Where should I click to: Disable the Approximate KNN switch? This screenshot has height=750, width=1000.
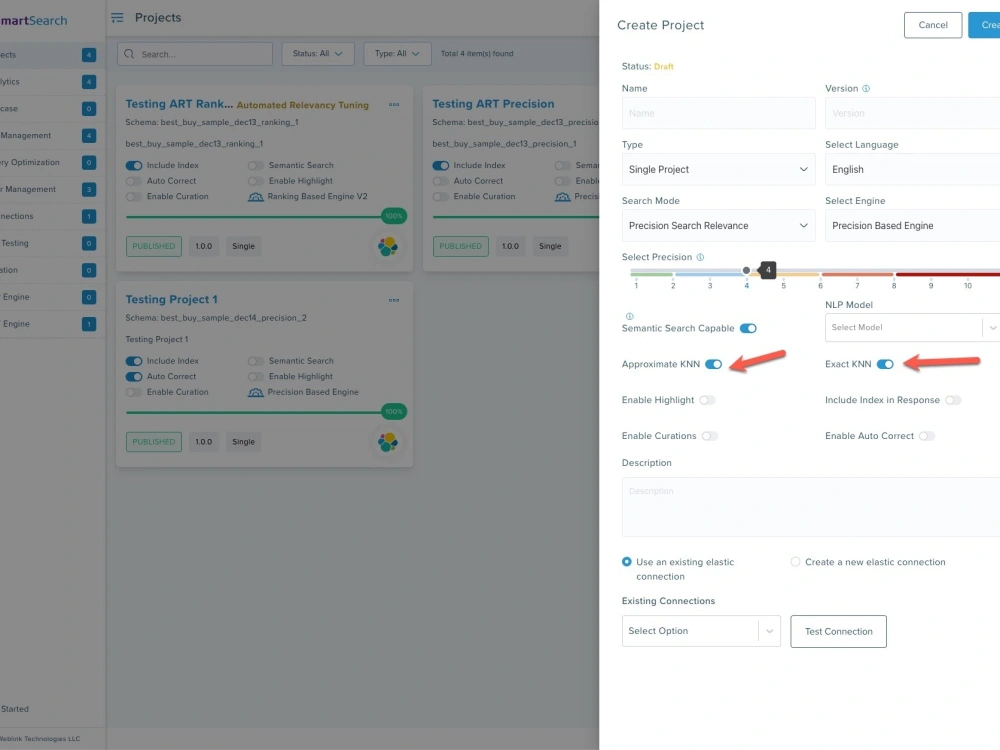click(714, 364)
